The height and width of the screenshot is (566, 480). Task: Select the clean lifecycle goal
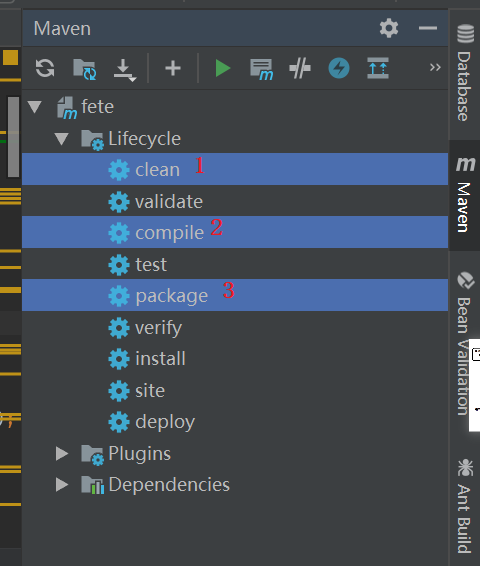click(235, 169)
